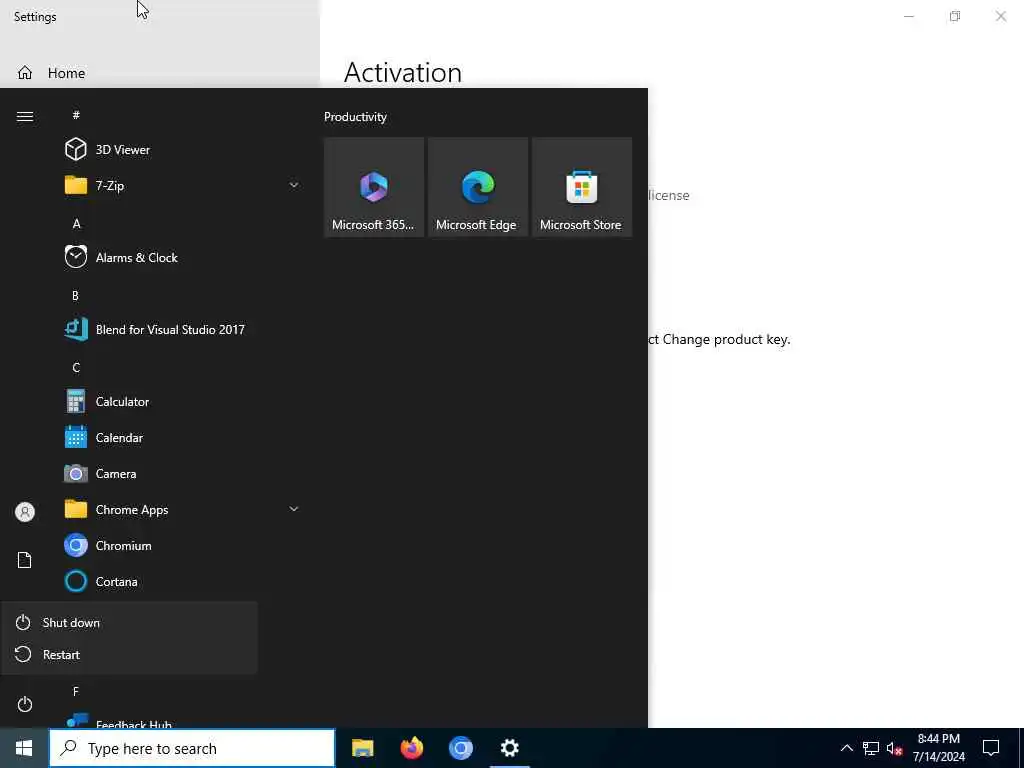
Task: Expand the Start hamburger menu
Action: pyautogui.click(x=25, y=116)
